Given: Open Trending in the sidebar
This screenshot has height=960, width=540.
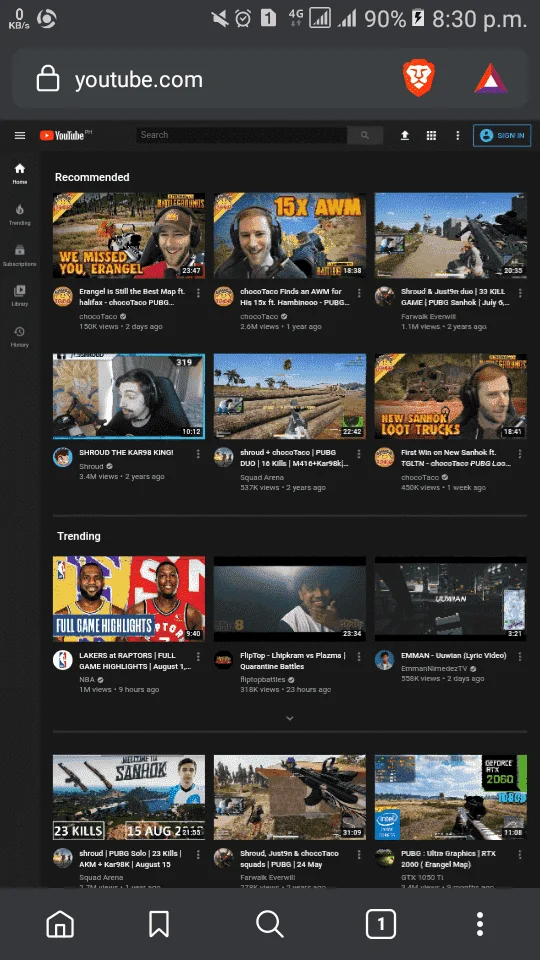Looking at the screenshot, I should coord(20,214).
